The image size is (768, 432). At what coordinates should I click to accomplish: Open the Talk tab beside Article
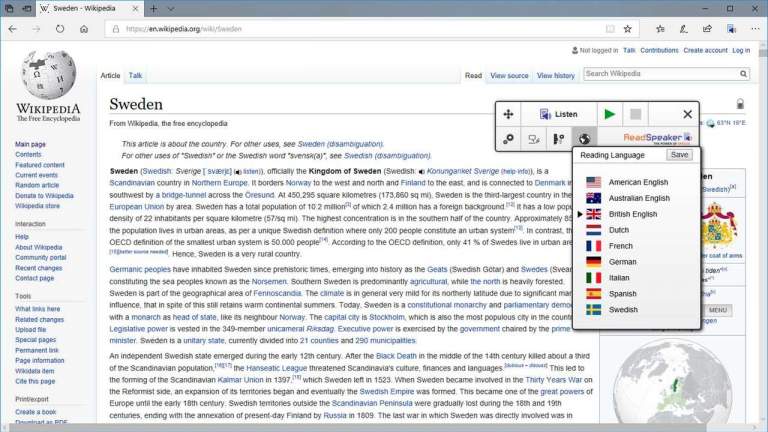[135, 75]
